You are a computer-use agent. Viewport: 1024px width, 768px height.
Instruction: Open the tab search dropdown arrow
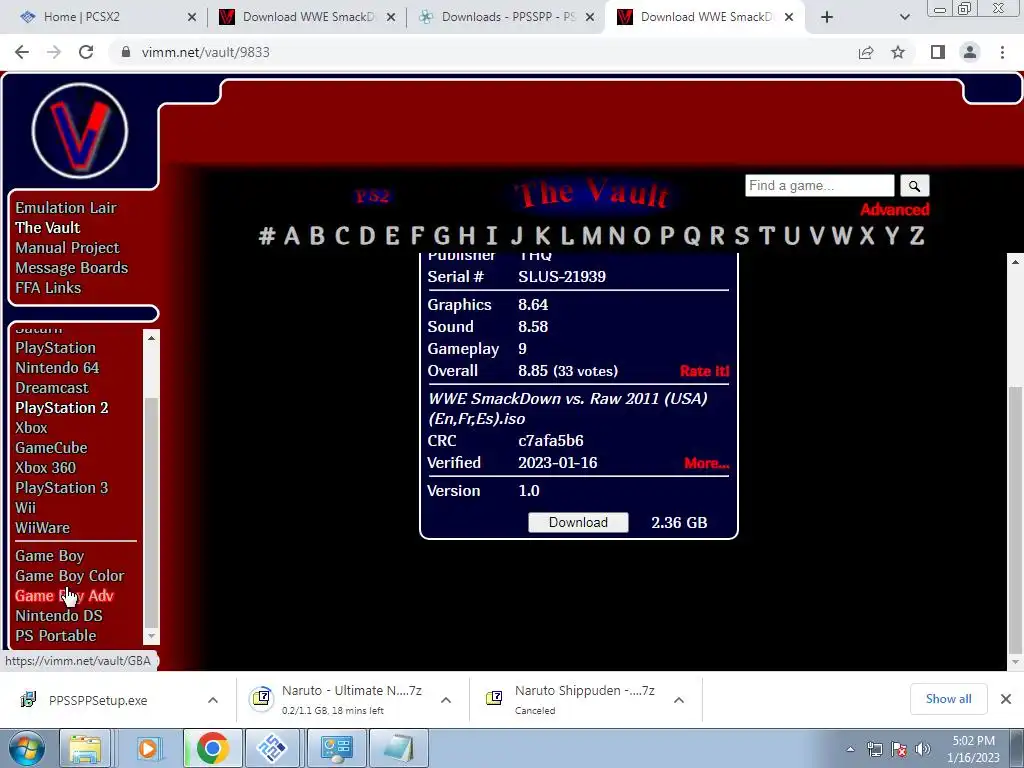coord(904,17)
